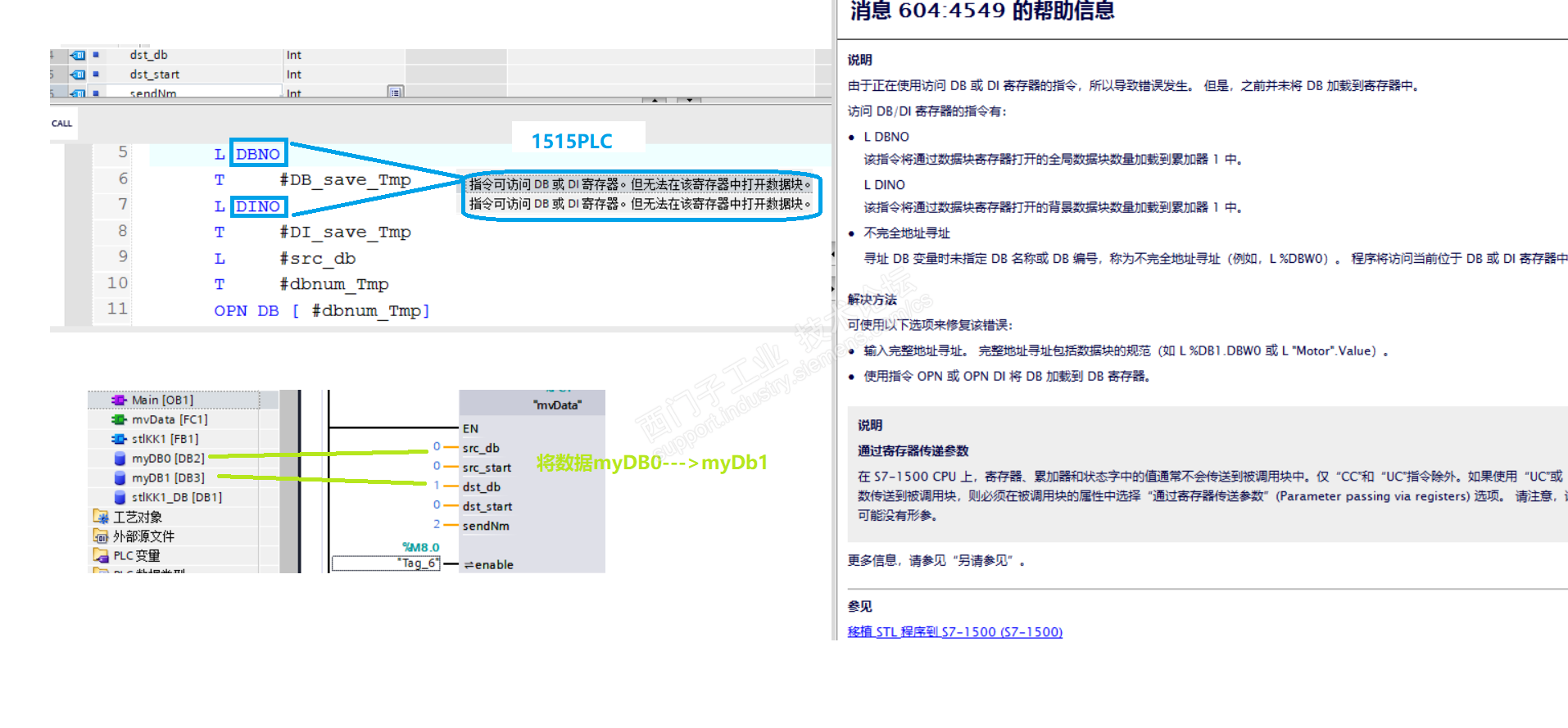Click the L DBNO bullet in help text
The width and height of the screenshot is (1568, 728).
(x=886, y=137)
